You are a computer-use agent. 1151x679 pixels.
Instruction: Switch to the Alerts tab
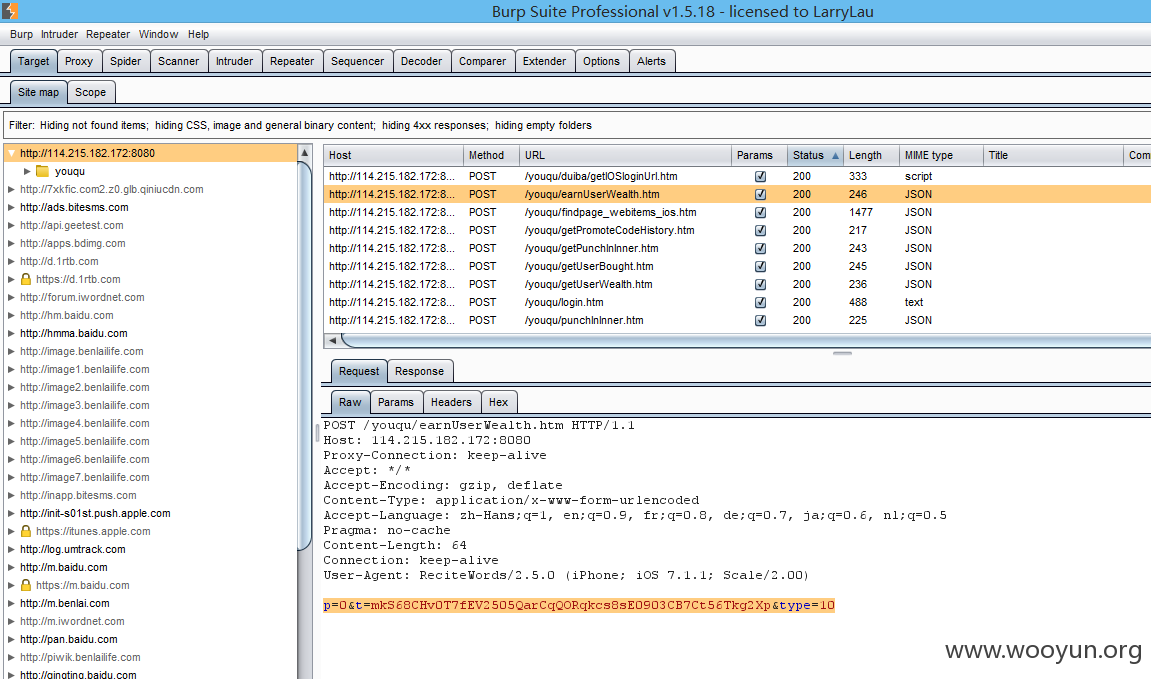click(651, 61)
